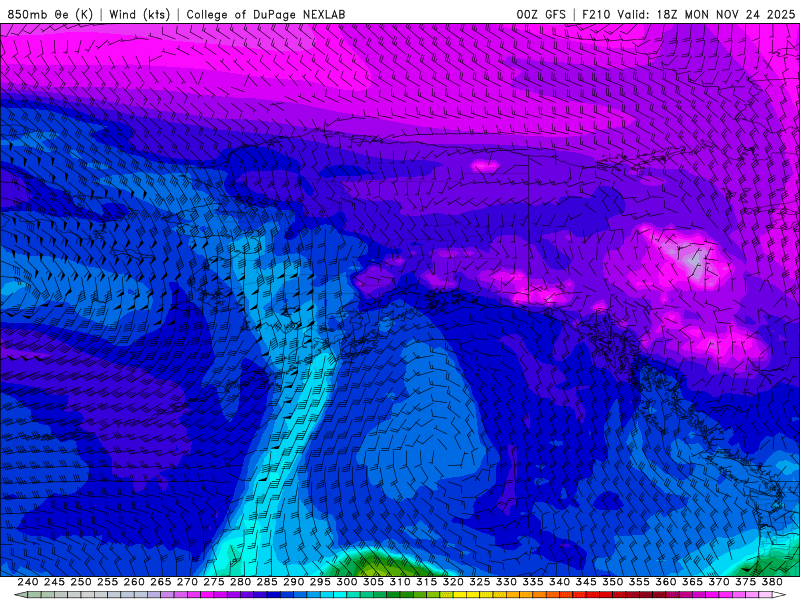The width and height of the screenshot is (800, 600).
Task: Select the 380 scale label
Action: coord(772,582)
